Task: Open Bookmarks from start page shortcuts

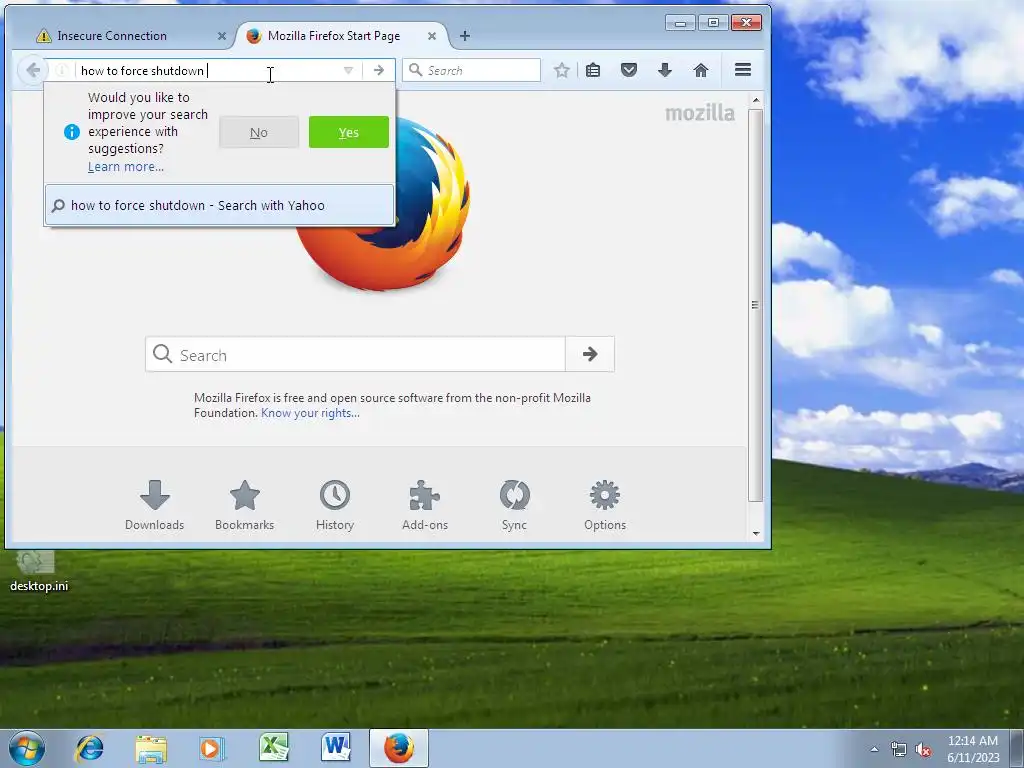Action: (x=245, y=505)
